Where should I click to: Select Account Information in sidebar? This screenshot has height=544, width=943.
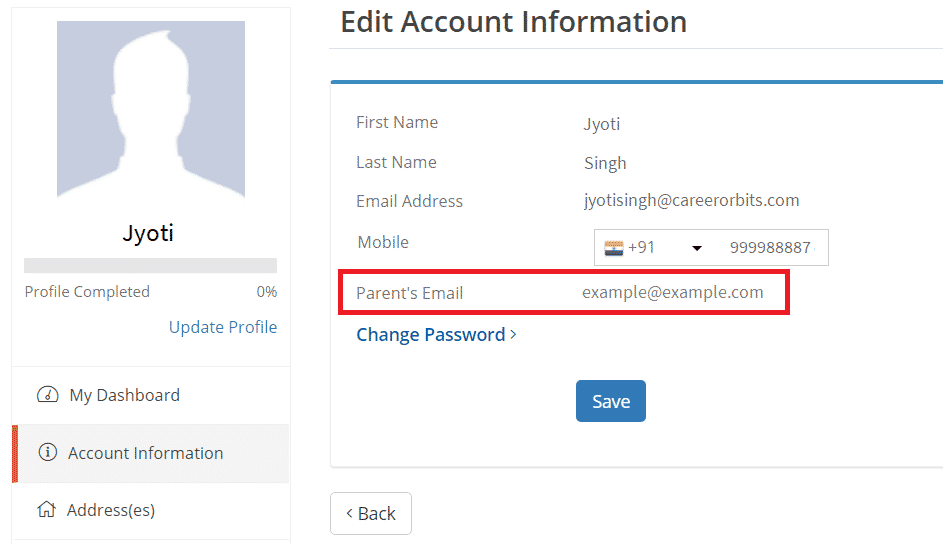150,453
